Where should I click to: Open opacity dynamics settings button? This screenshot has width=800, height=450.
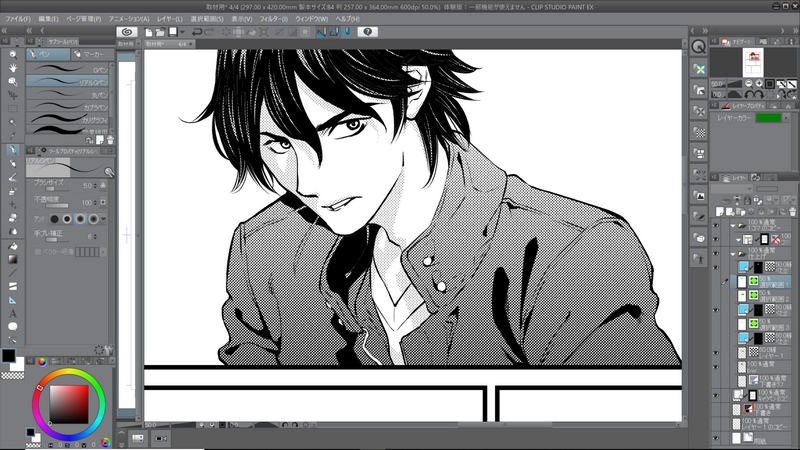[103, 203]
